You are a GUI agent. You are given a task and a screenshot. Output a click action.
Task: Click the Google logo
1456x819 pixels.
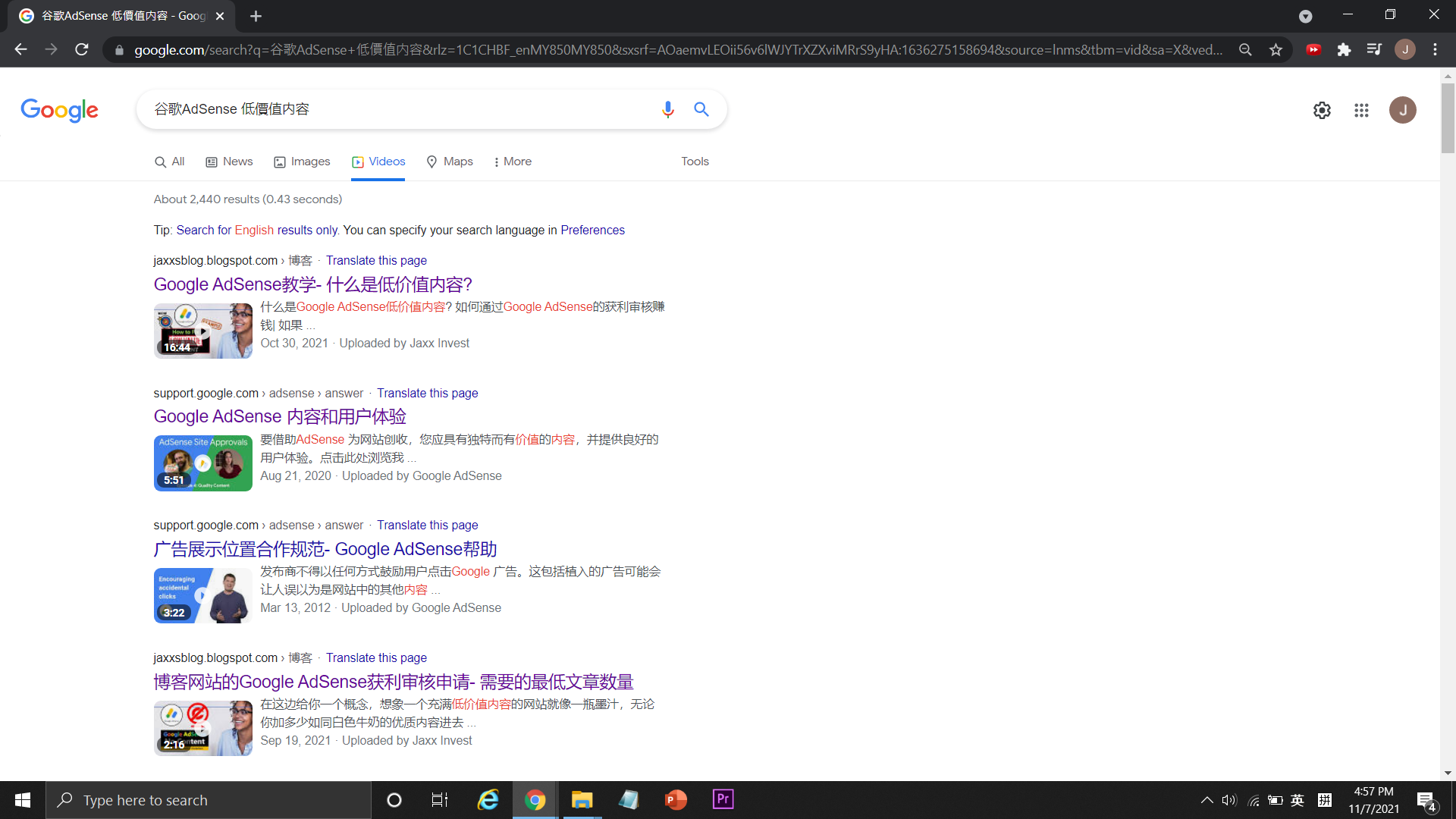pos(59,110)
